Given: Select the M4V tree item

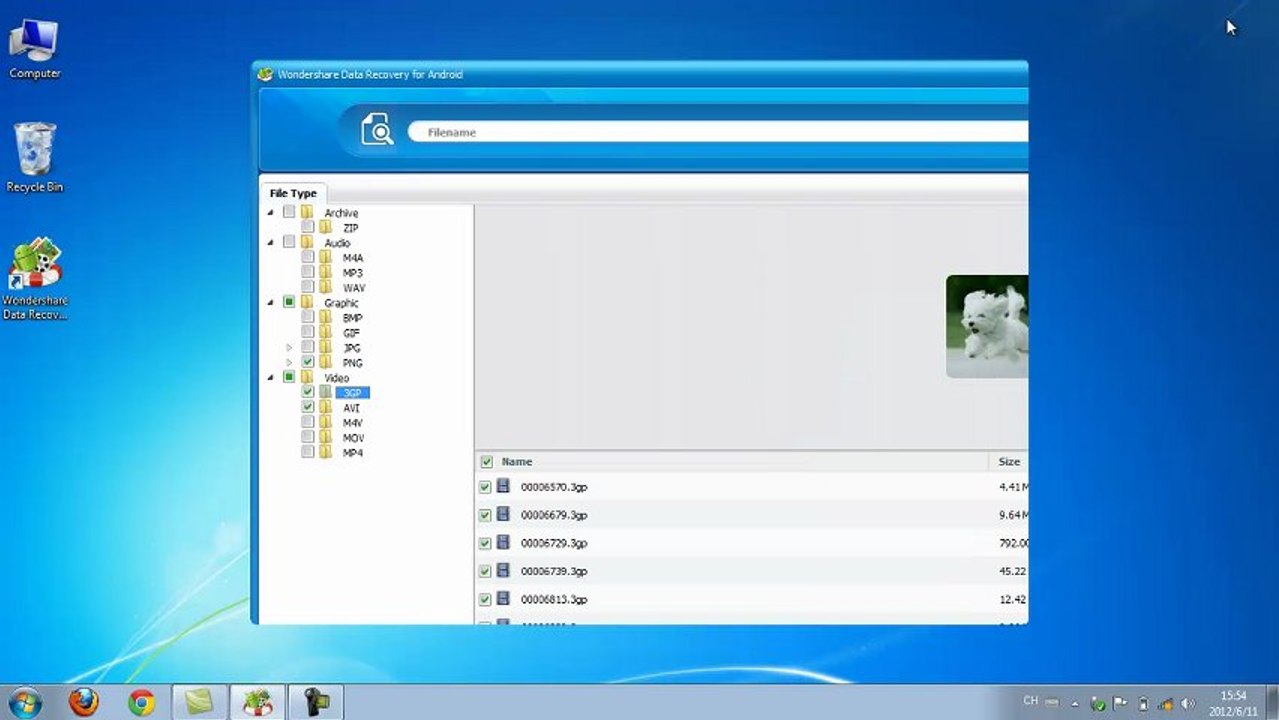Looking at the screenshot, I should (x=352, y=423).
